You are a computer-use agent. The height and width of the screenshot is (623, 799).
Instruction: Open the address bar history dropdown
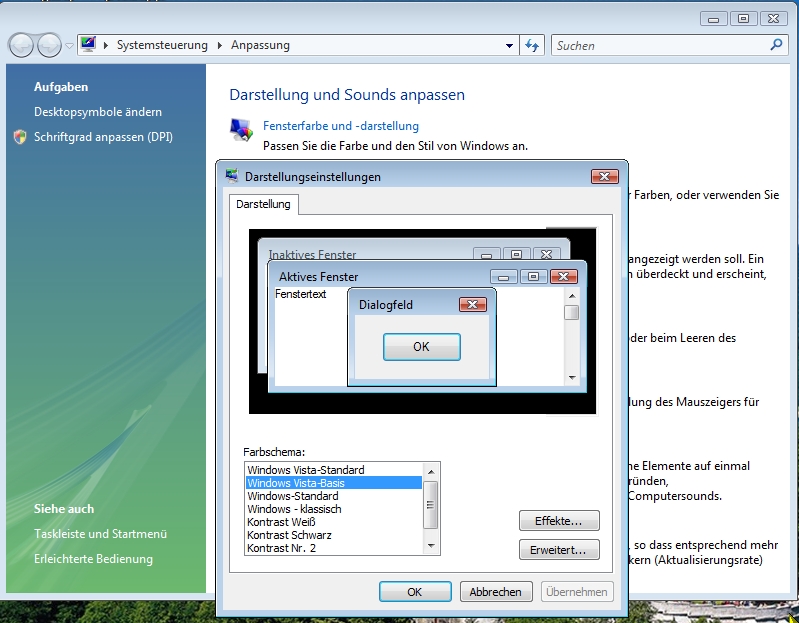[509, 46]
